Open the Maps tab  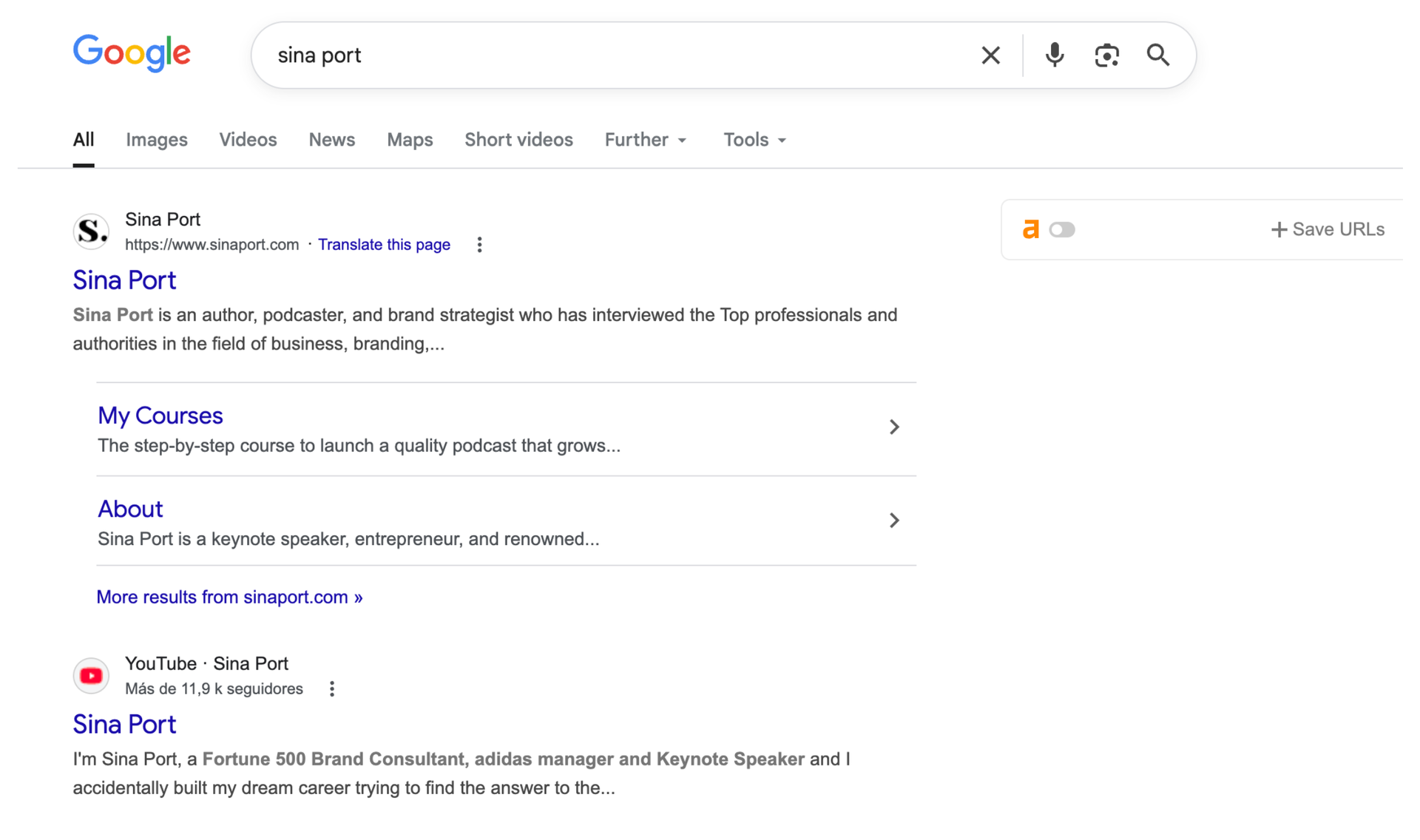[410, 140]
